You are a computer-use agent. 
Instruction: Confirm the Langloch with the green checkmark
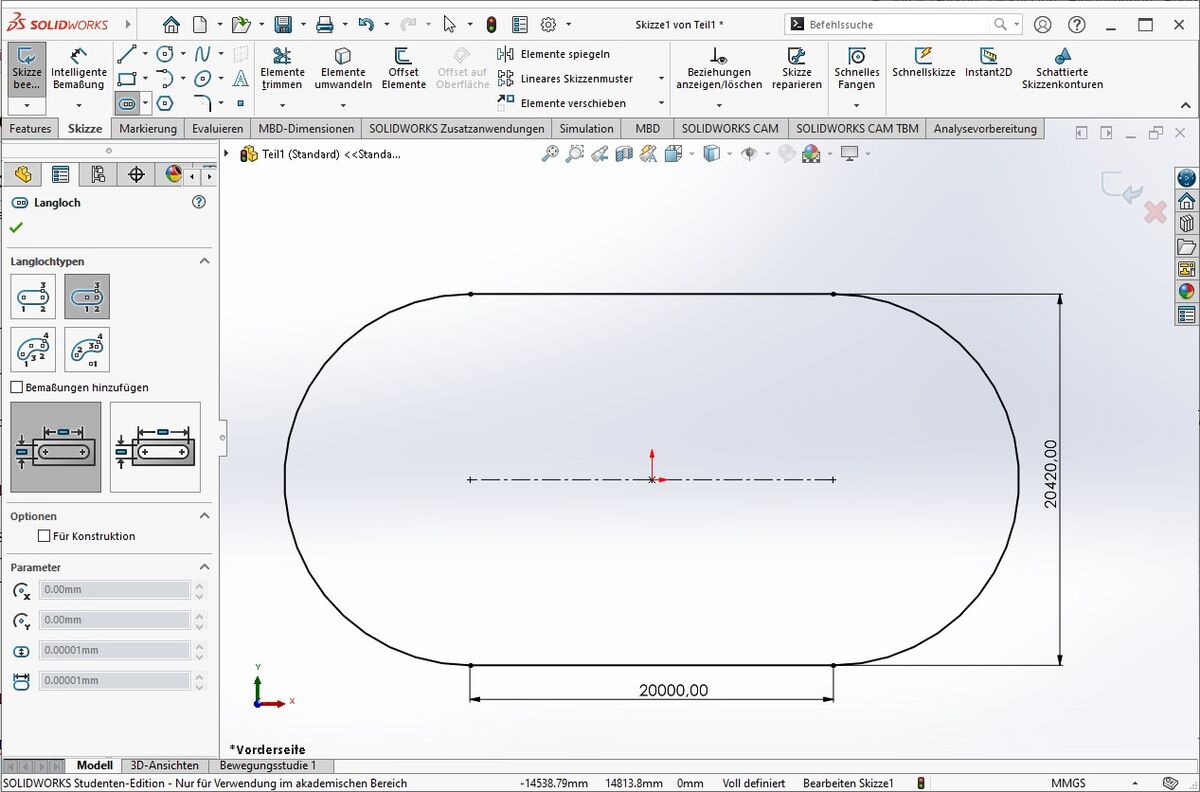[x=16, y=228]
